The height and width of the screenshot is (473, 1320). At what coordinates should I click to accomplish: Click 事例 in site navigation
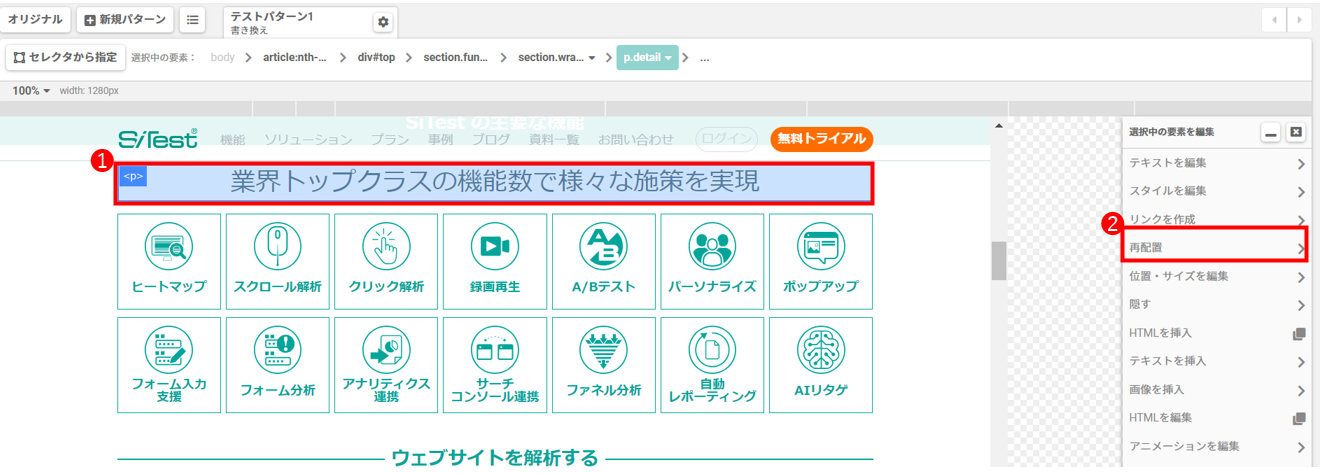pos(441,140)
